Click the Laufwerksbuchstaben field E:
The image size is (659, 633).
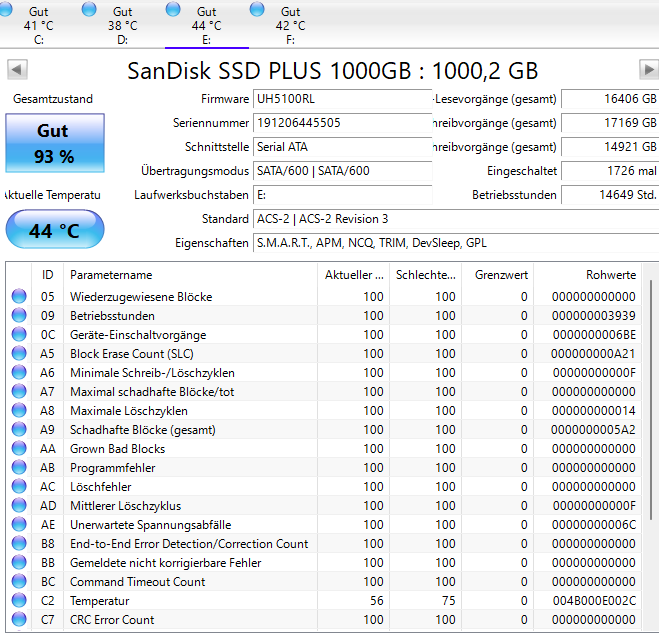click(343, 195)
